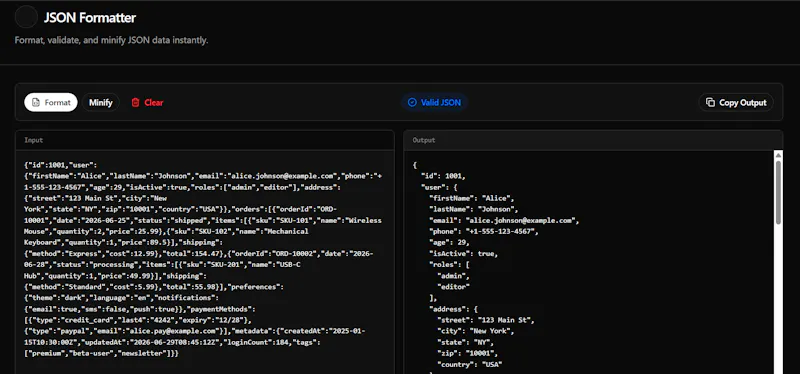This screenshot has width=800, height=374.
Task: Click the tagline Format, validate, and minify
Action: [111, 40]
